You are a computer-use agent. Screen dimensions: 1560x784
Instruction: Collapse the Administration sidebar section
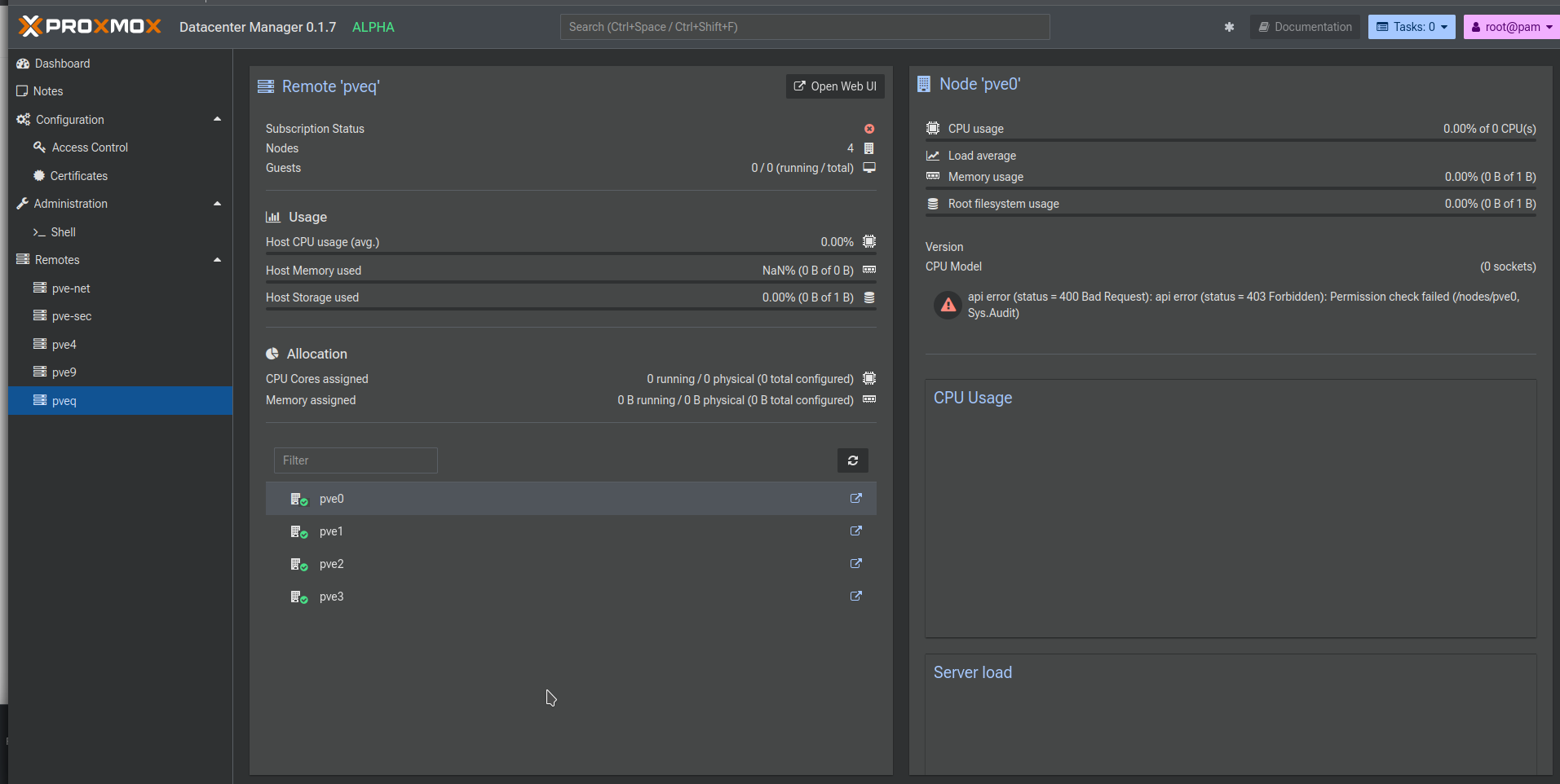pos(216,203)
